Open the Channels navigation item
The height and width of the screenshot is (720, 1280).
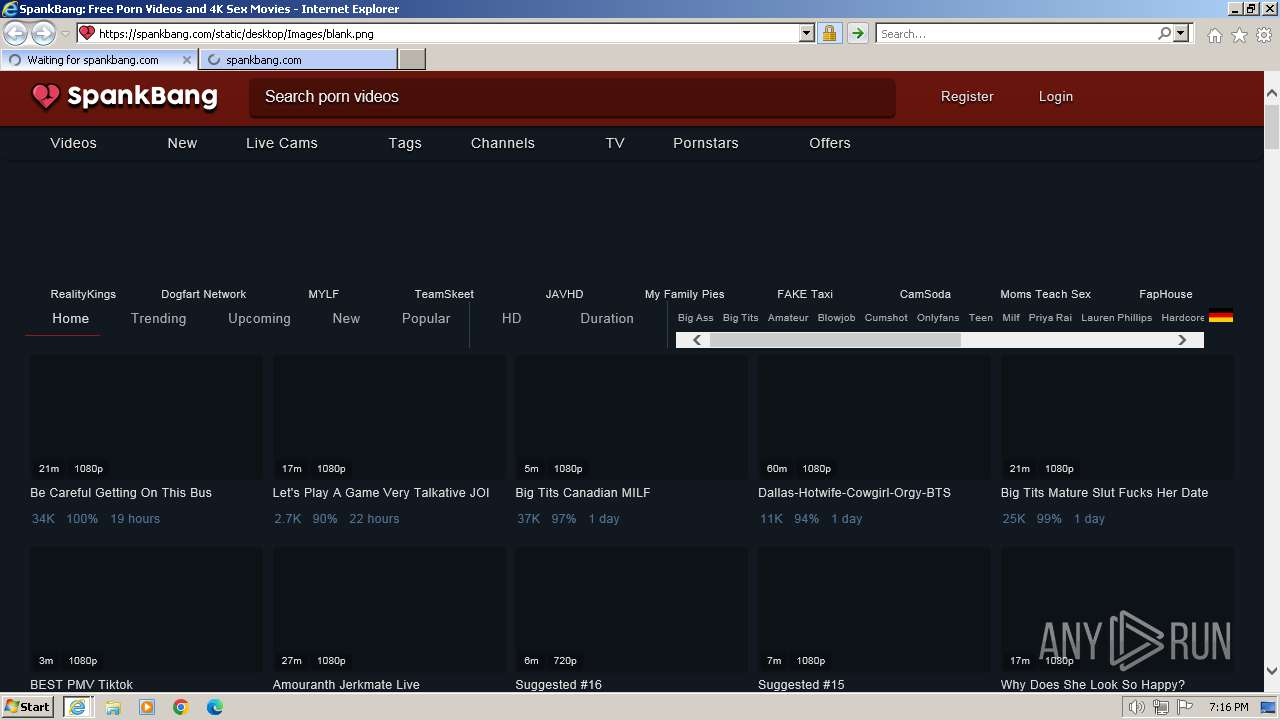coord(503,143)
